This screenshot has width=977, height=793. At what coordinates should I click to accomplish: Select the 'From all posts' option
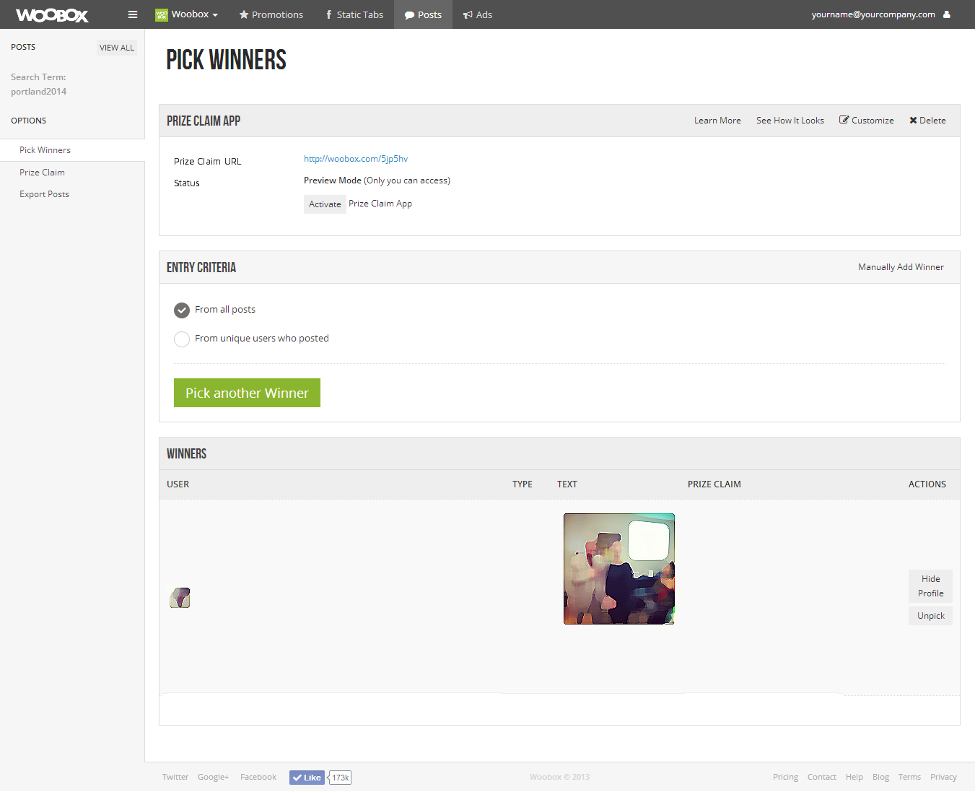(182, 310)
